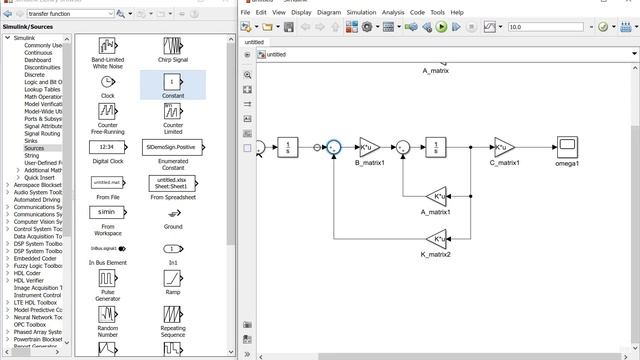Open the Library Browser from the toolbar

point(351,27)
